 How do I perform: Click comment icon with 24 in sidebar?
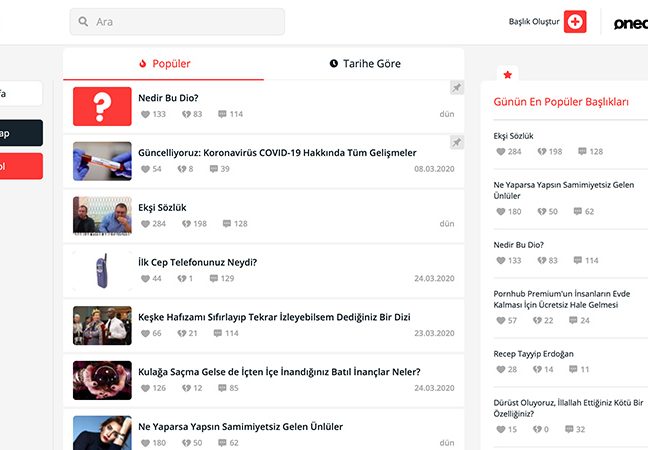(x=573, y=320)
